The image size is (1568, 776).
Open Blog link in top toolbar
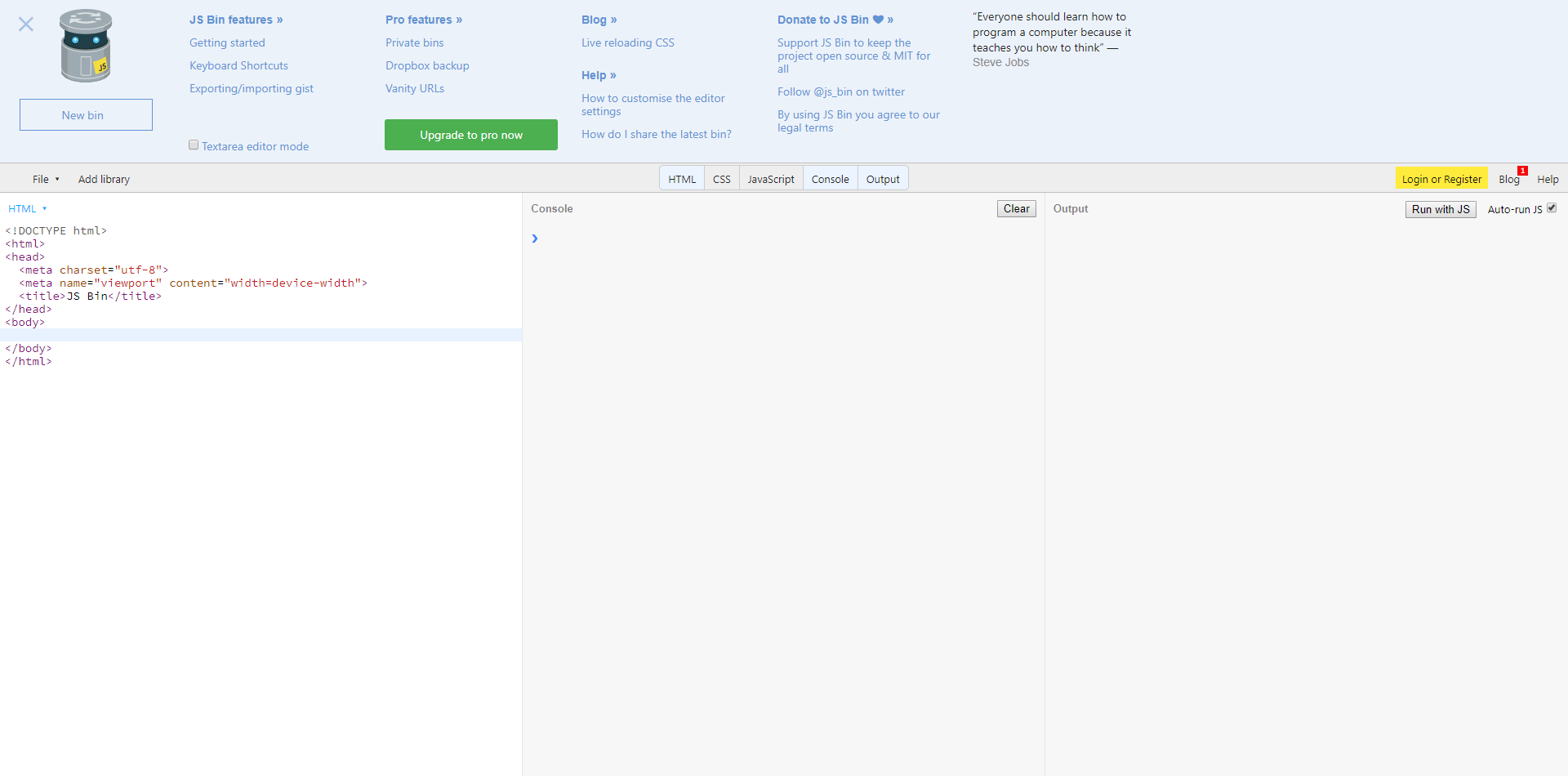pyautogui.click(x=1509, y=179)
